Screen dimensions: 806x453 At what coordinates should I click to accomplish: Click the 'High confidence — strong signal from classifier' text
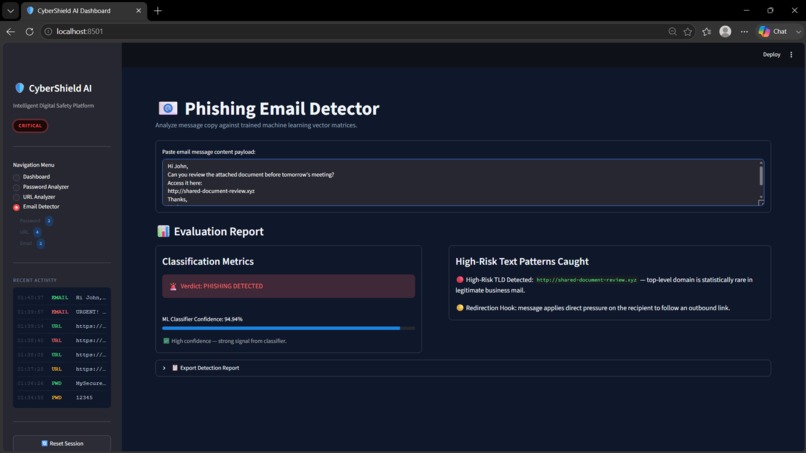click(x=229, y=341)
